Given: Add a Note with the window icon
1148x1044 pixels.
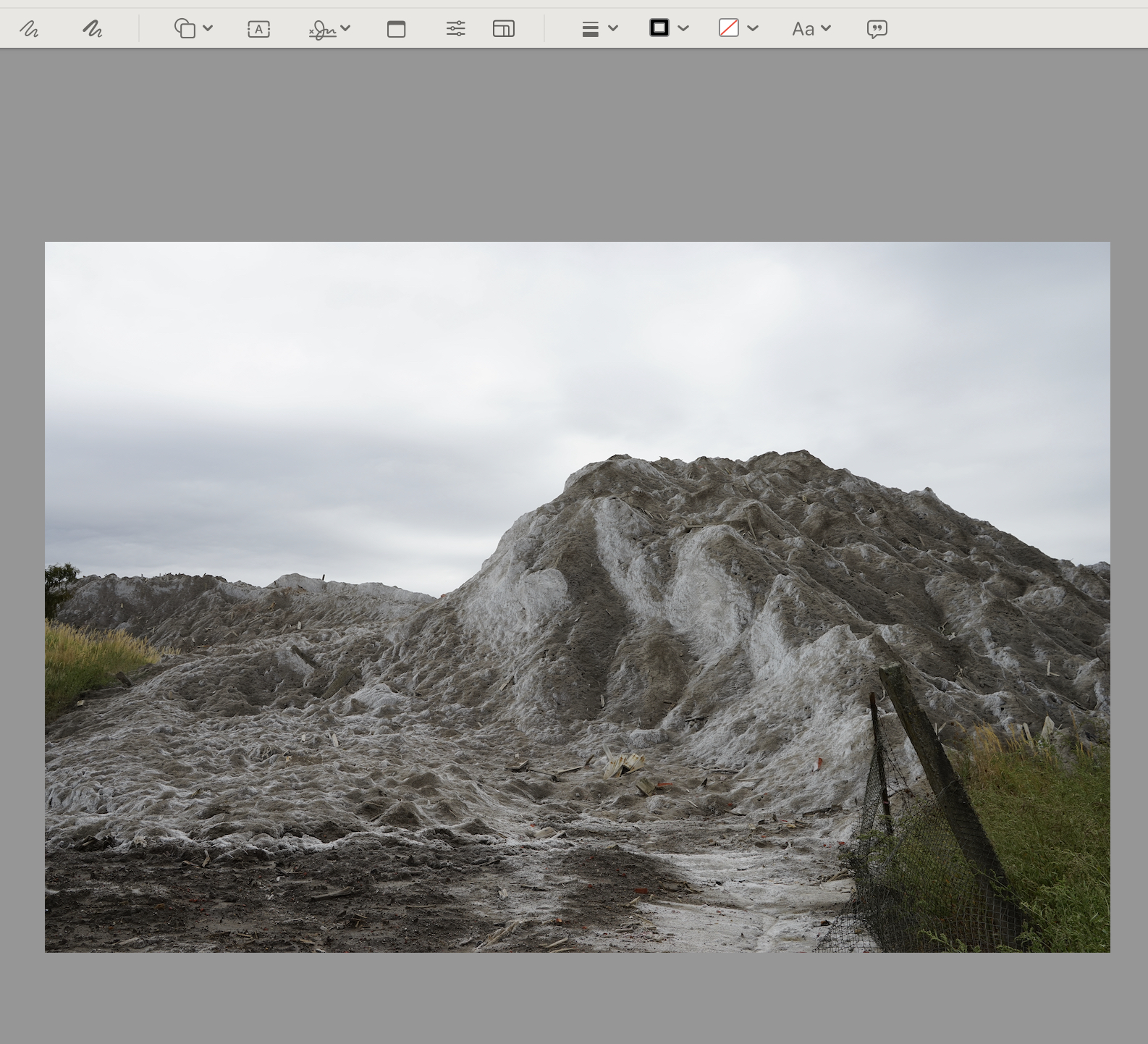Looking at the screenshot, I should click(396, 29).
